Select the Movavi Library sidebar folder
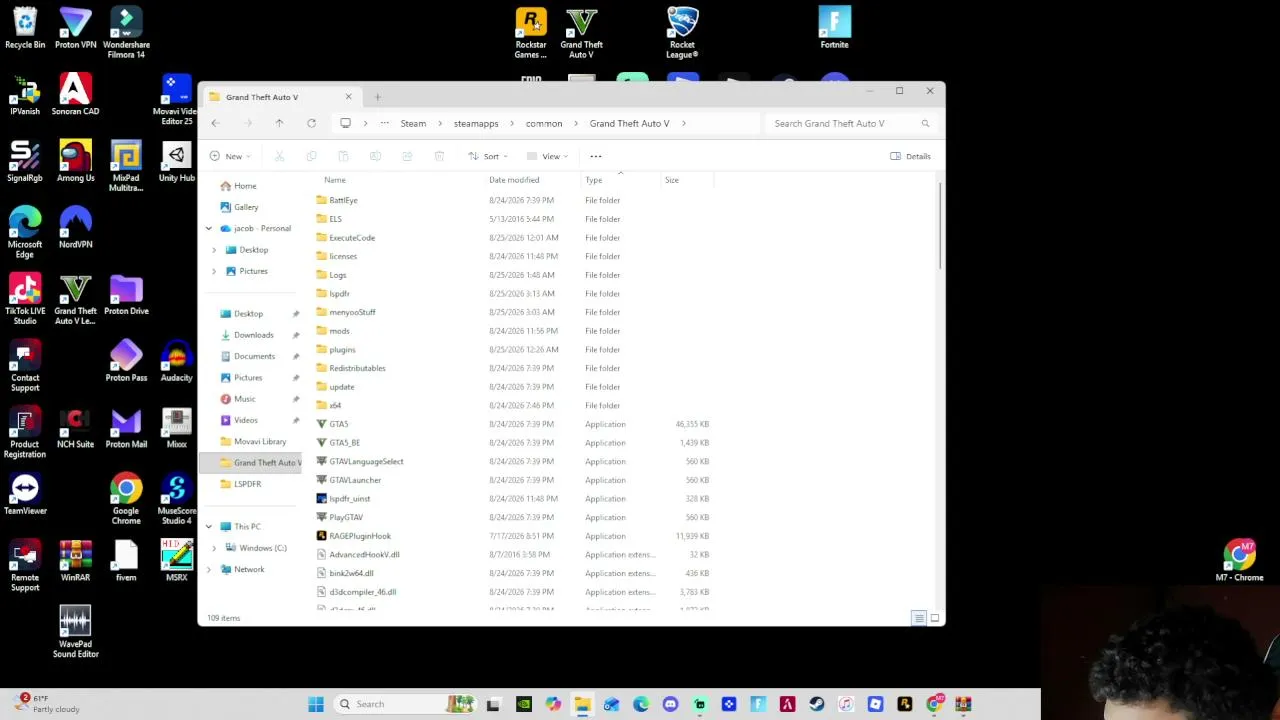Screen dimensions: 1280x720 [x=259, y=441]
